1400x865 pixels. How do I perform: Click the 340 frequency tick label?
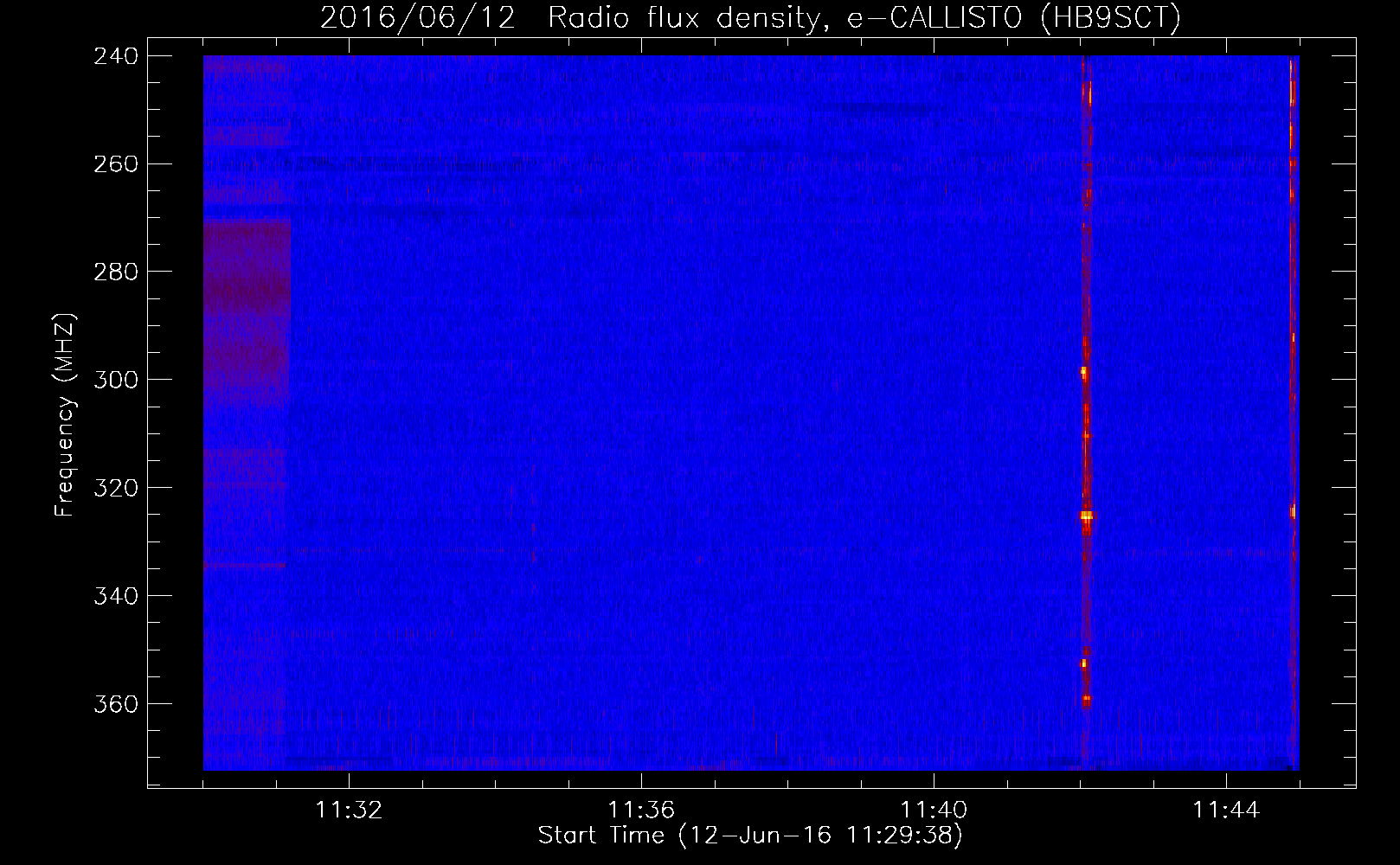point(116,597)
